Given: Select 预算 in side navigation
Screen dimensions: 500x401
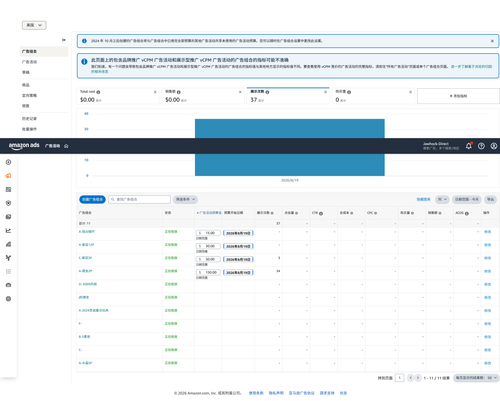Looking at the screenshot, I should click(26, 106).
